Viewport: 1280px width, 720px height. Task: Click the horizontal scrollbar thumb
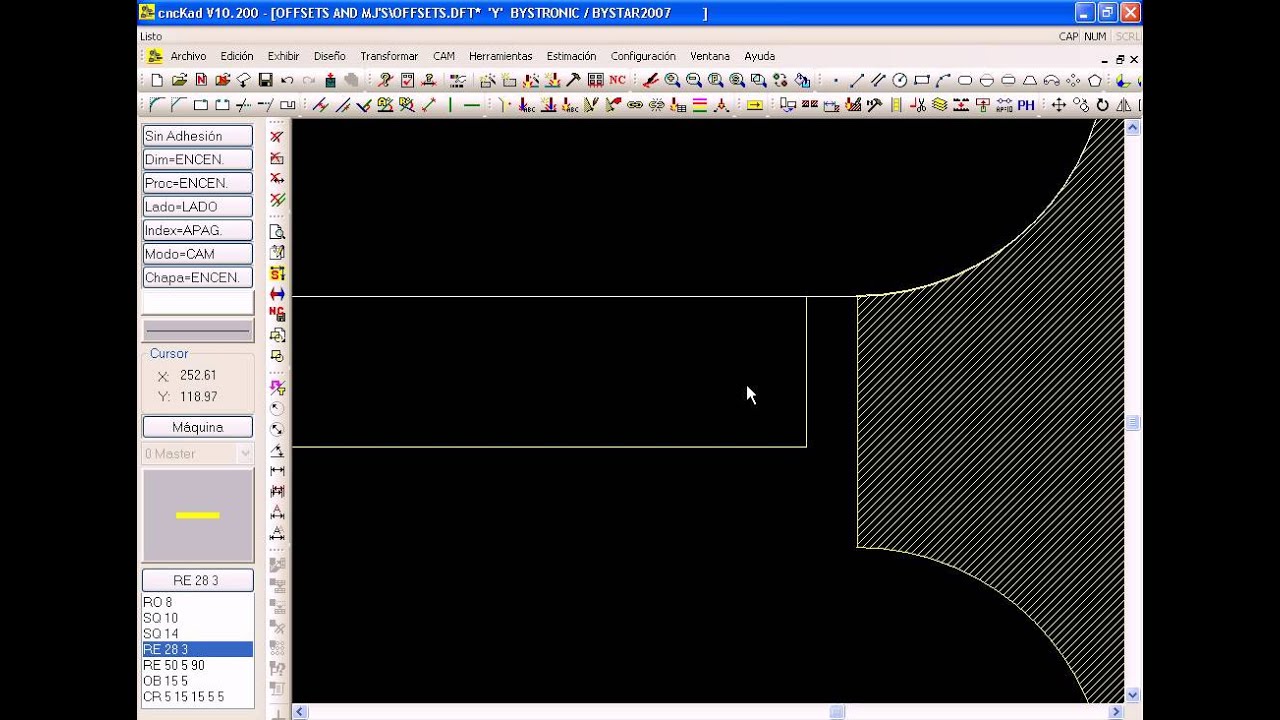click(x=837, y=712)
